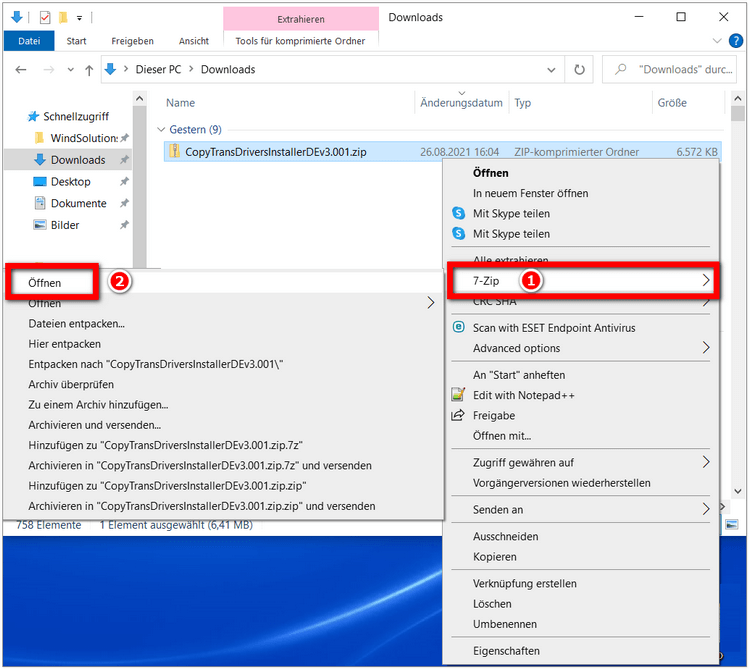
Task: Sort by Änderungsdatum column header
Action: point(461,103)
